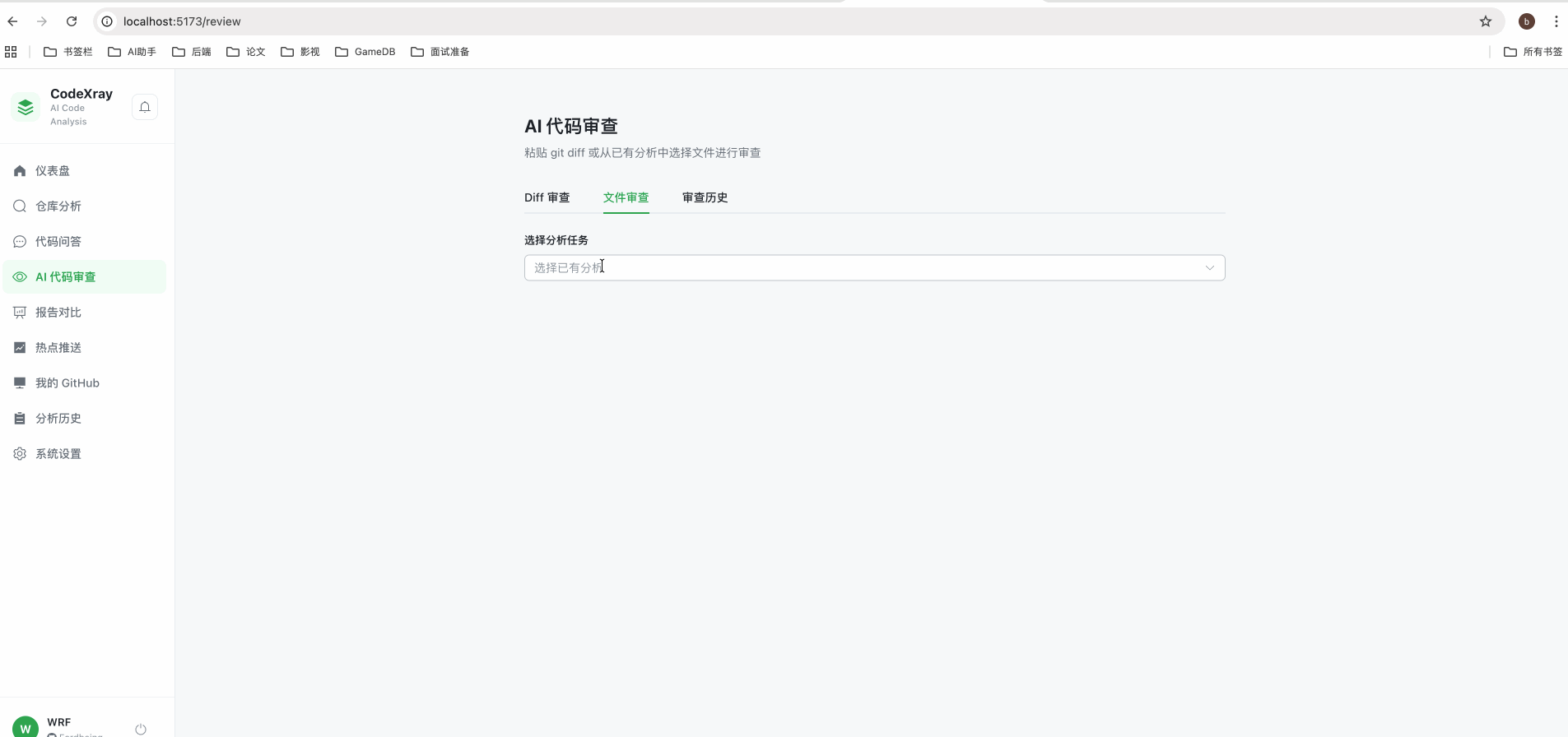Open 报告对比 in sidebar
1568x737 pixels.
tap(85, 313)
